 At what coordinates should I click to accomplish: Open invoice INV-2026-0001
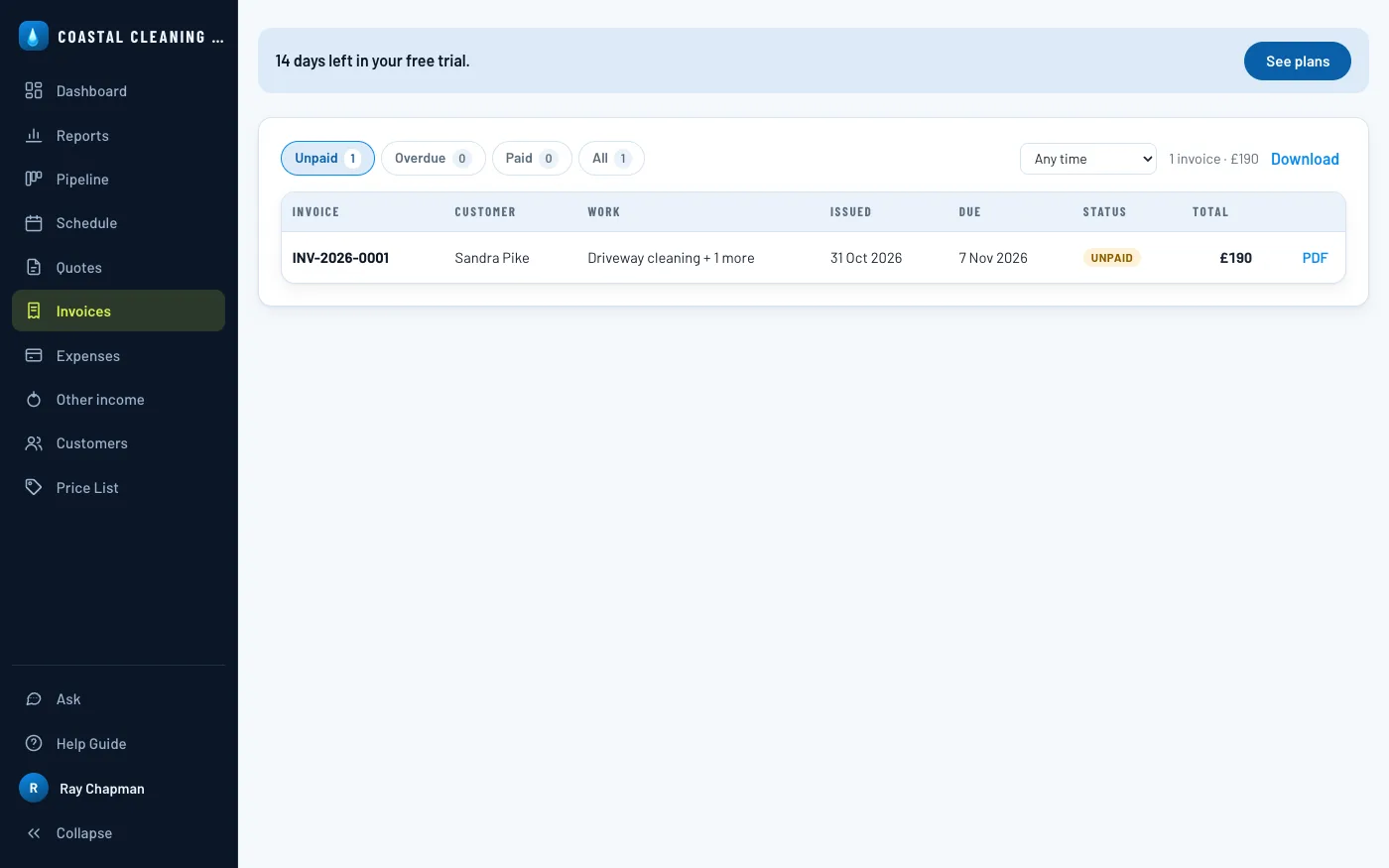pos(340,258)
